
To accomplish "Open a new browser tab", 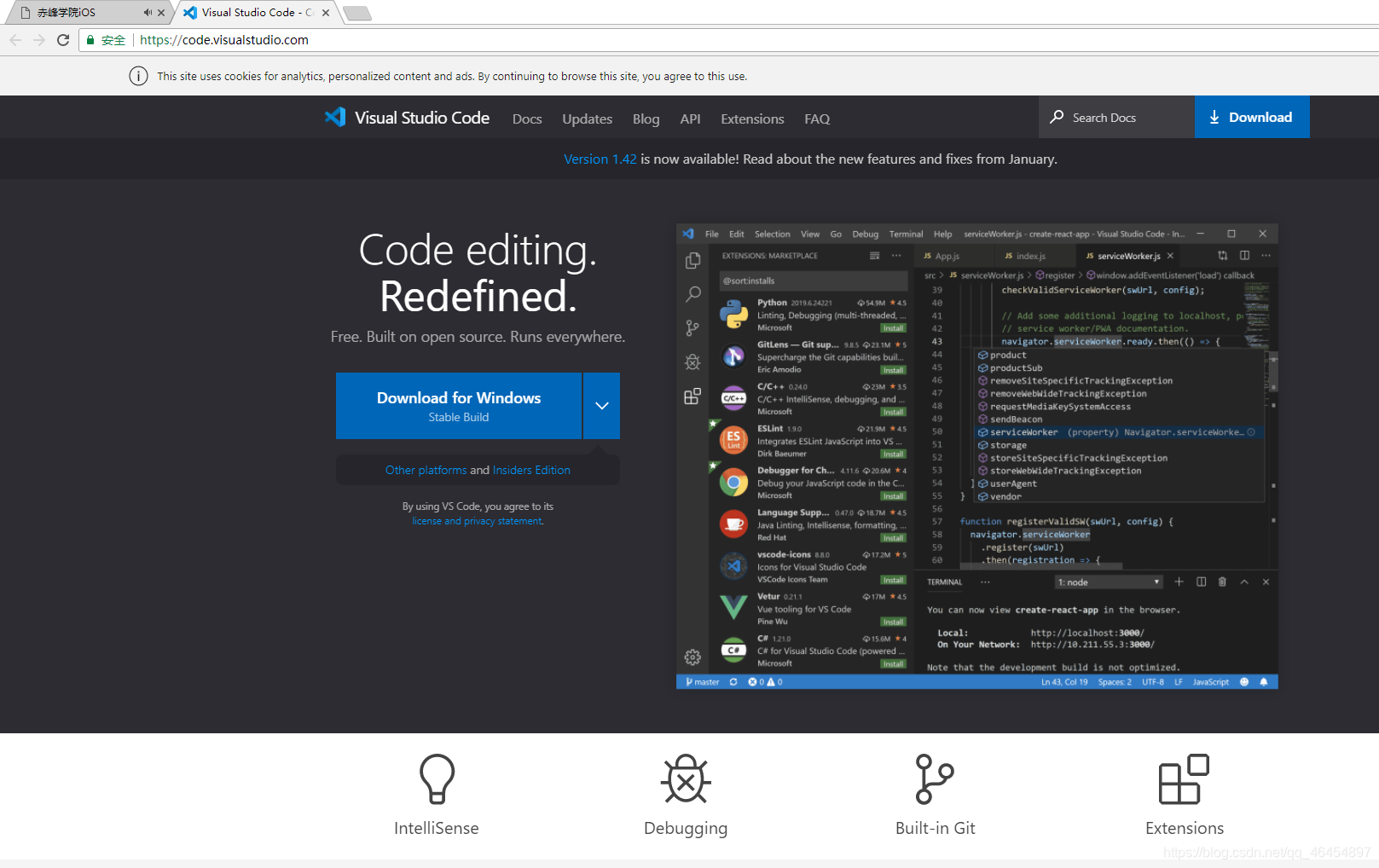I will click(356, 13).
